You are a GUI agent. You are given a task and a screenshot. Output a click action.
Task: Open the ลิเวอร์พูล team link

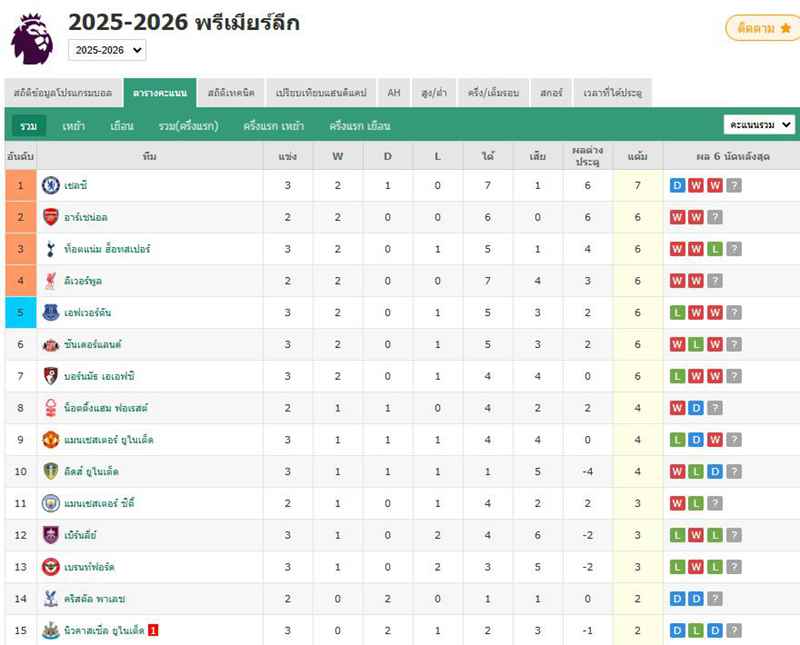83,281
